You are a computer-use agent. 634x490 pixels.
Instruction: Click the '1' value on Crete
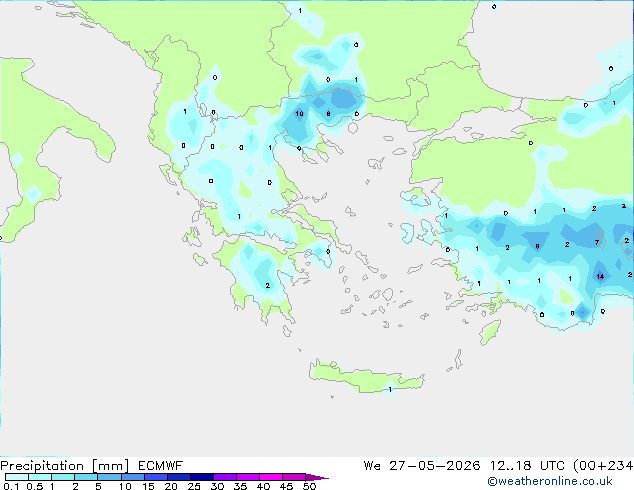(390, 389)
